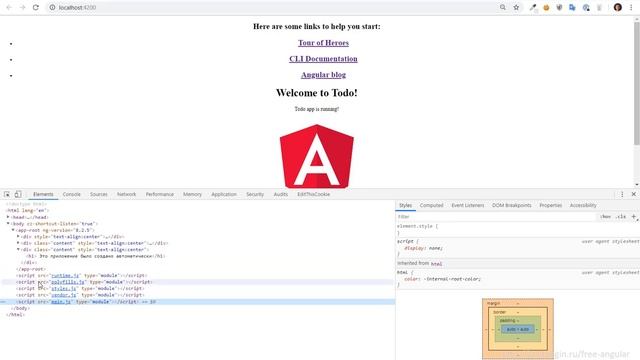Select the h1 element with Russian text
Image resolution: width=640 pixels, height=360 pixels.
tap(96, 256)
